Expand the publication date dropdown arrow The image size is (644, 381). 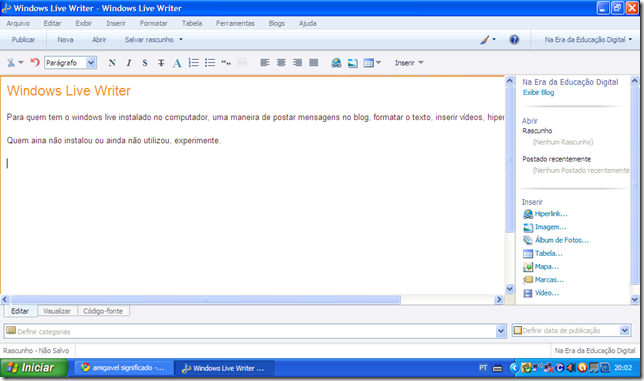click(x=625, y=331)
